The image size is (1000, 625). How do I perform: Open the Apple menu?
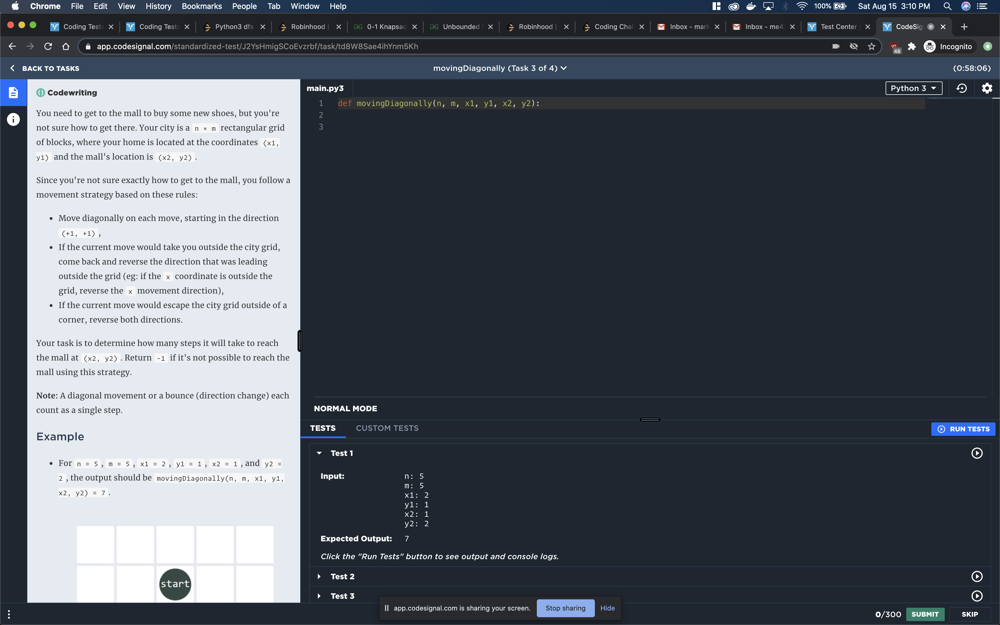15,6
